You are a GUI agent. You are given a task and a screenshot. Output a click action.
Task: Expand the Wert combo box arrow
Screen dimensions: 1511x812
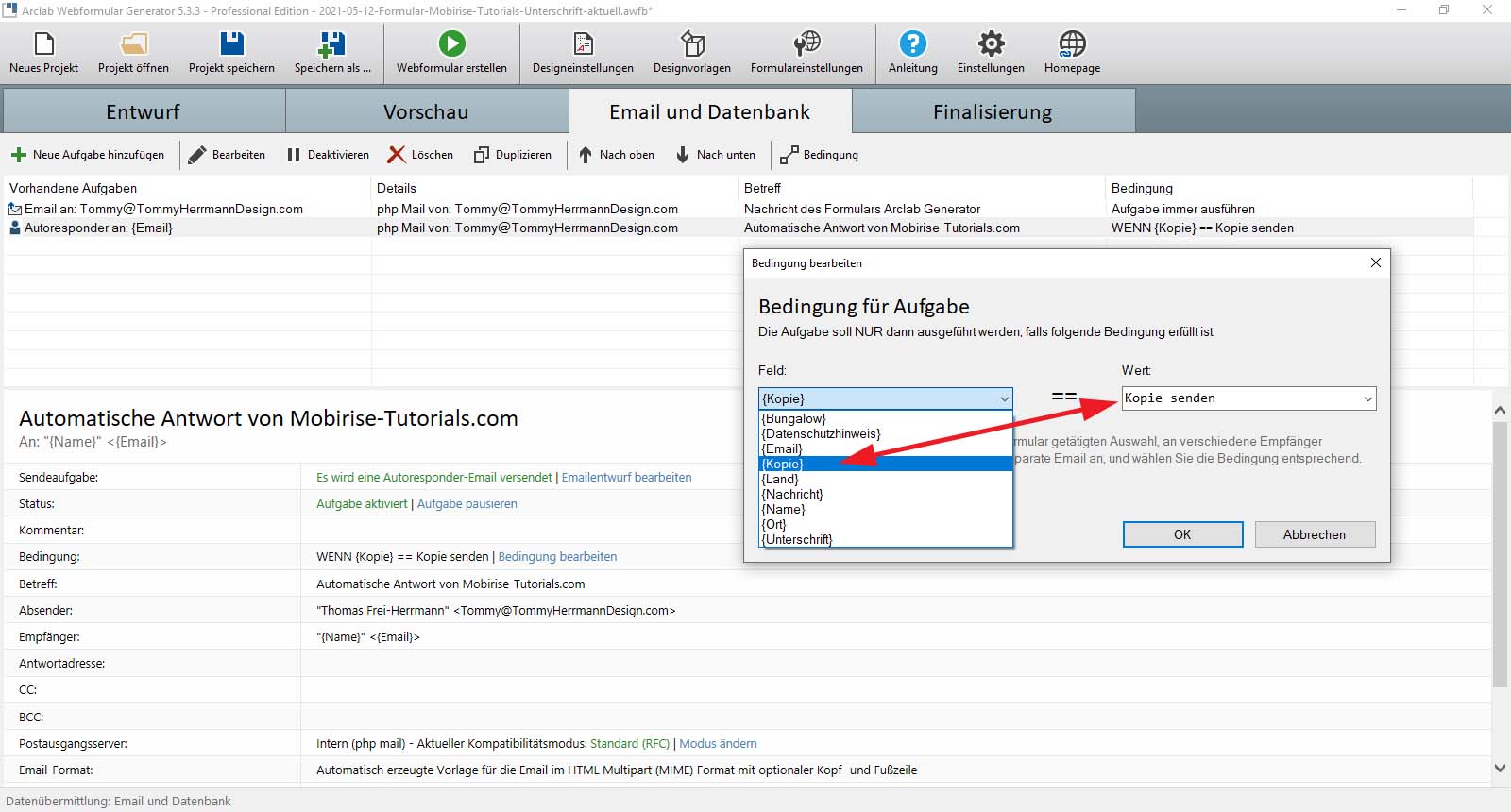[x=1367, y=398]
